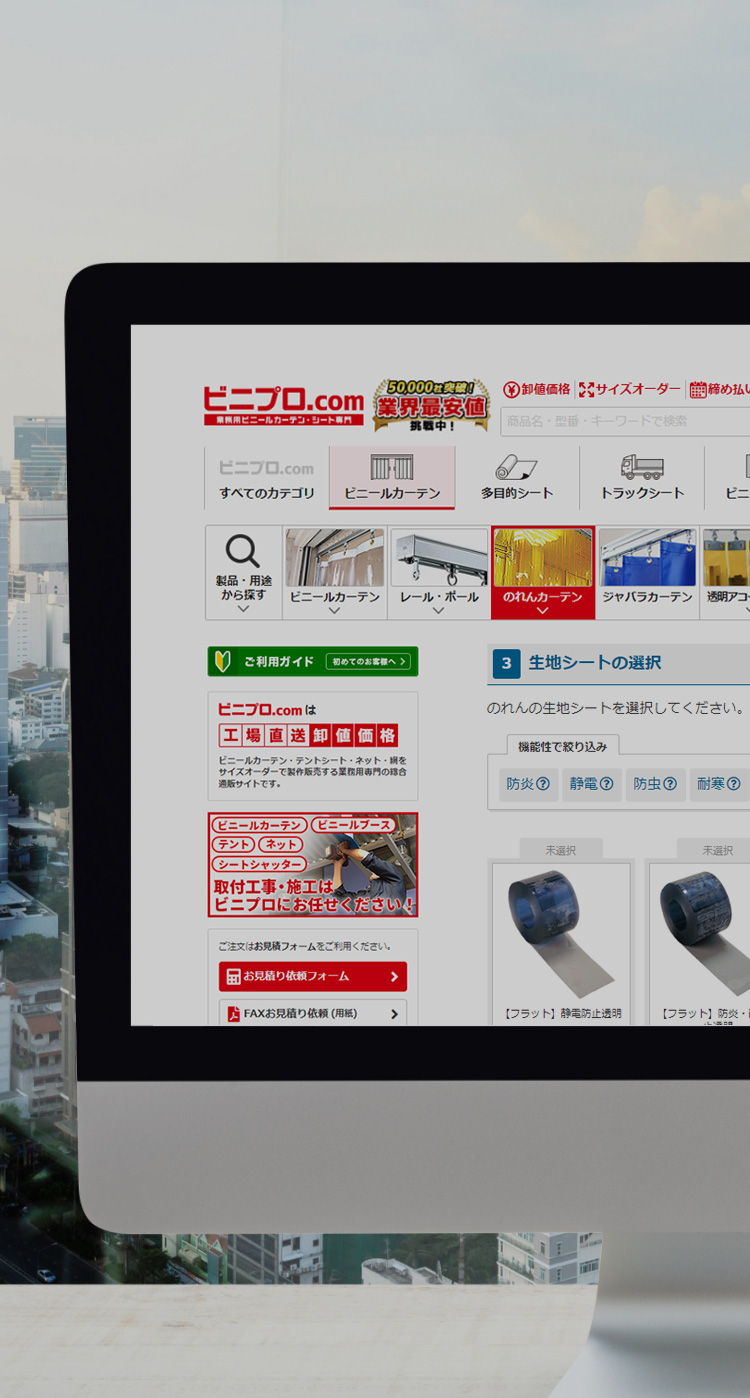Toggle the 静電 filter
Viewport: 750px width, 1398px height.
[591, 784]
